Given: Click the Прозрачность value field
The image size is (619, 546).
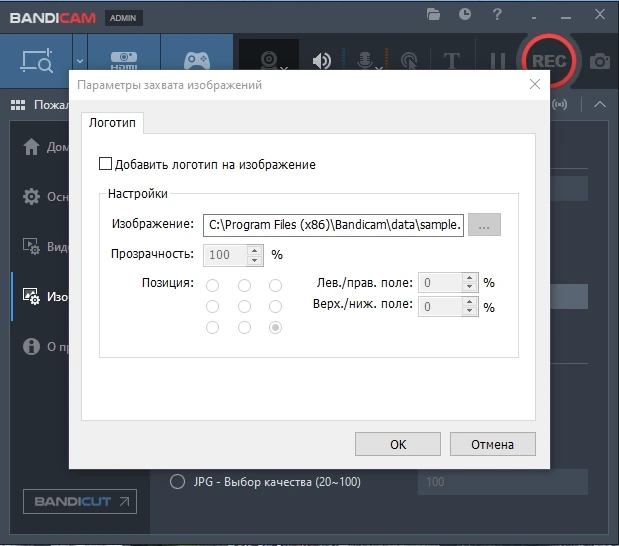Looking at the screenshot, I should [225, 255].
